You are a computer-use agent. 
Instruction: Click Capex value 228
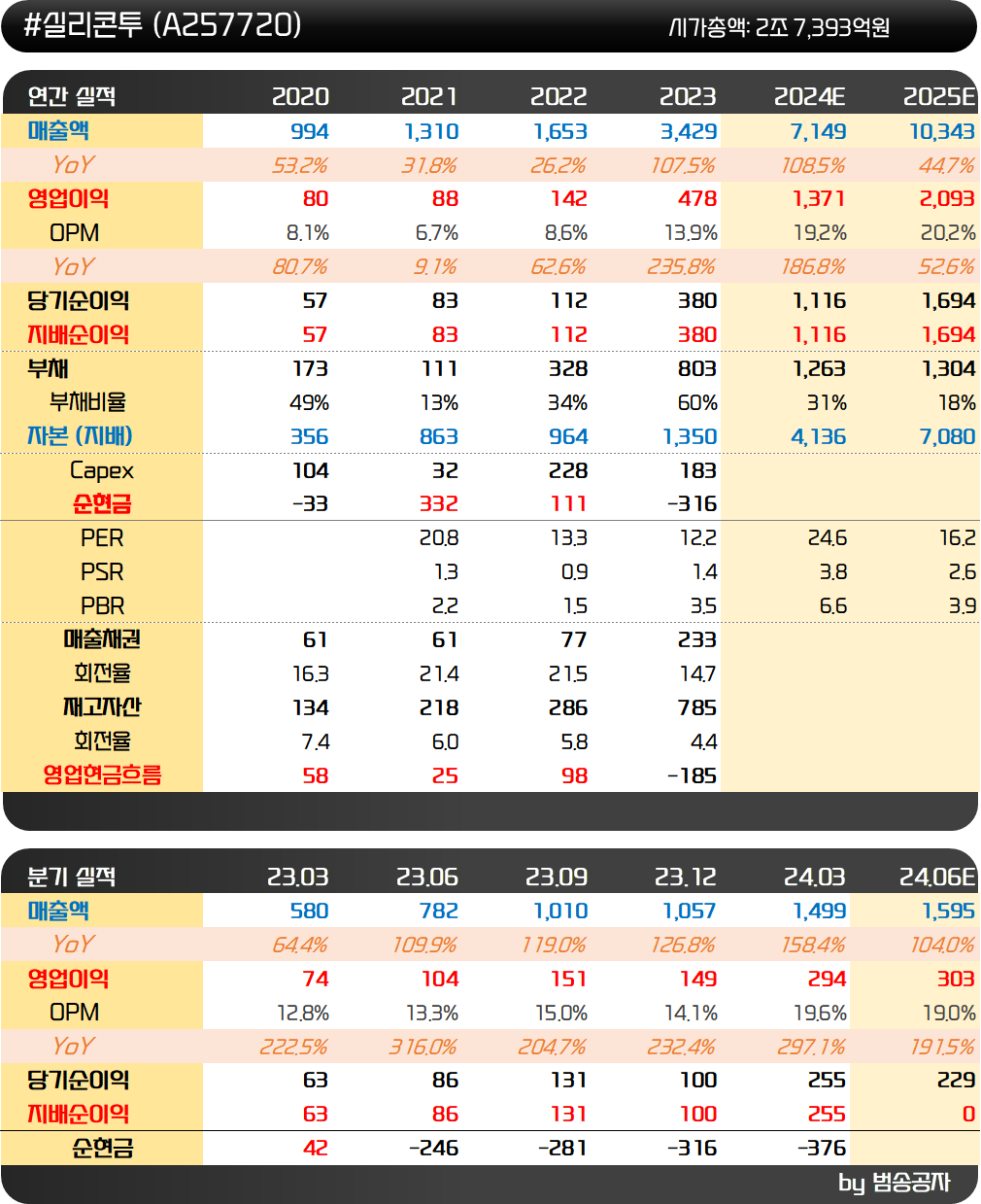(568, 470)
